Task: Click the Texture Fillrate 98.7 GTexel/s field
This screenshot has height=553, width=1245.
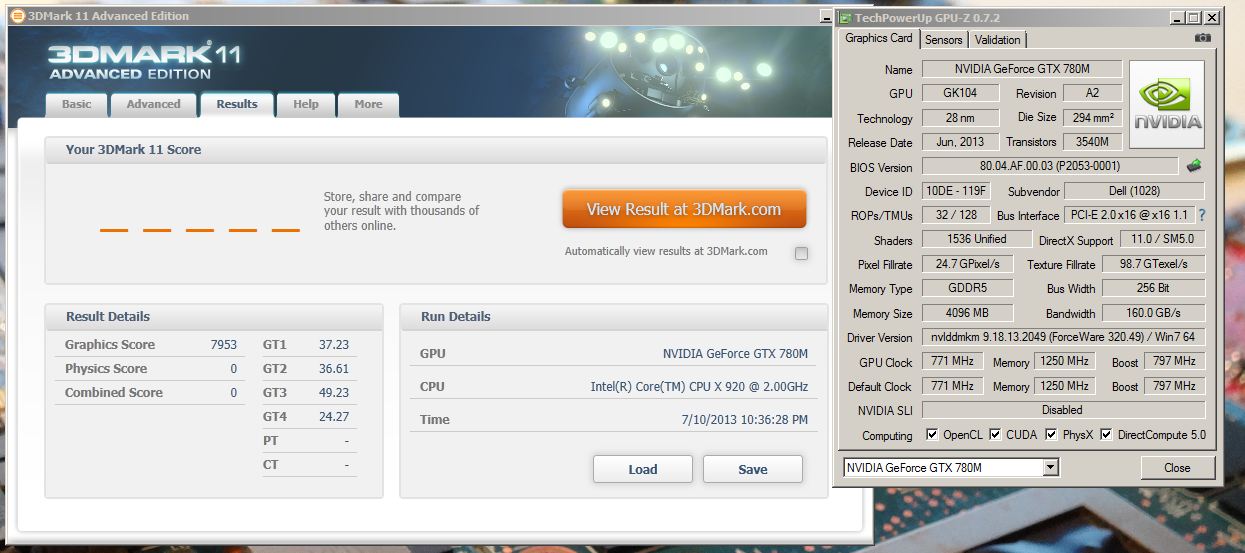Action: coord(1153,264)
